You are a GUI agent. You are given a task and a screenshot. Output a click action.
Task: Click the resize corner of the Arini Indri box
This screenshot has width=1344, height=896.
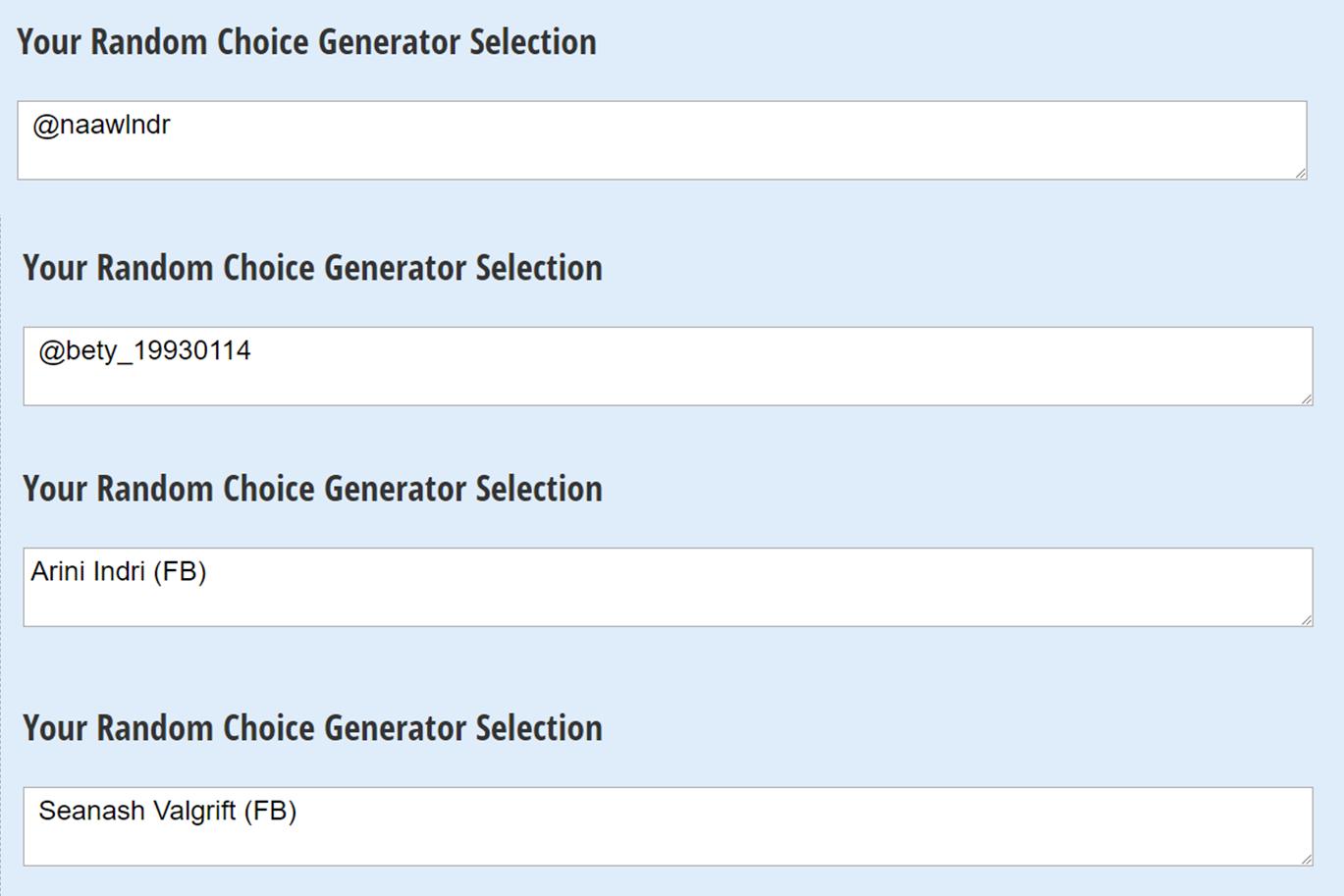[1306, 619]
